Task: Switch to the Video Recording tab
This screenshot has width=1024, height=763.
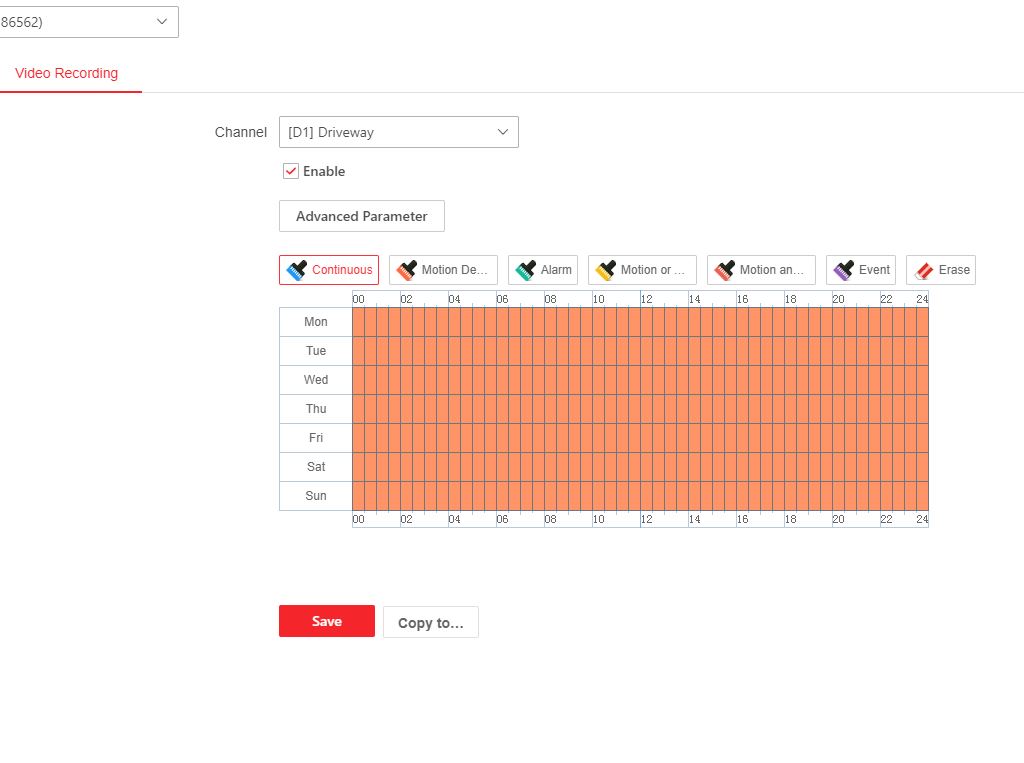Action: point(67,74)
